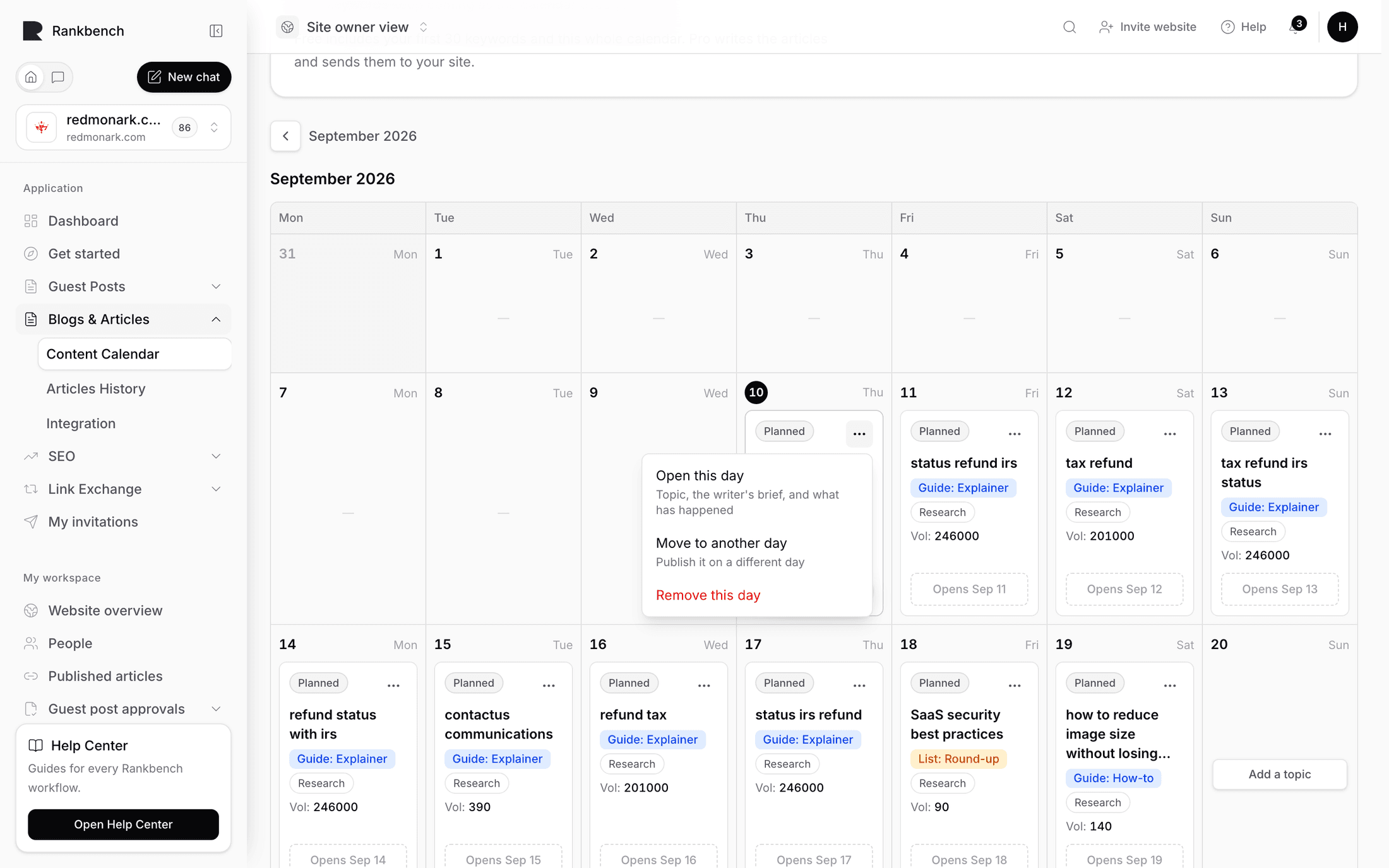The image size is (1389, 868).
Task: Open Published articles in workspace
Action: tap(124, 676)
